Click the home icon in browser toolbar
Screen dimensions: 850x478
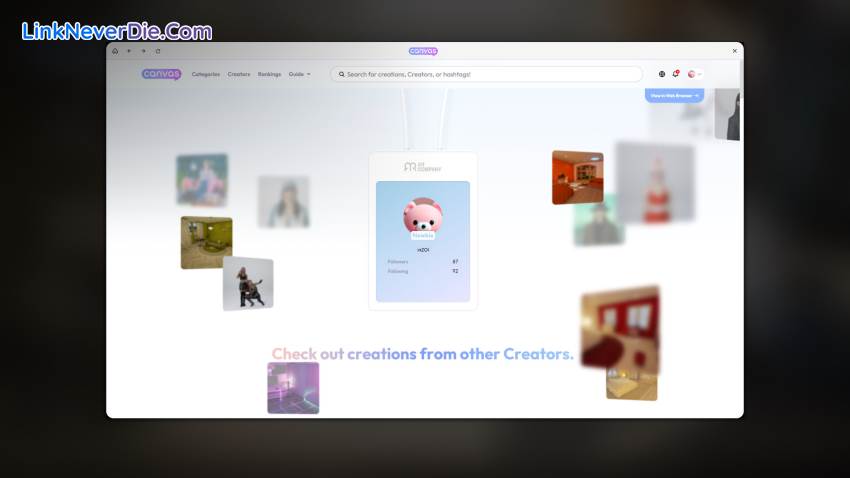coord(115,51)
